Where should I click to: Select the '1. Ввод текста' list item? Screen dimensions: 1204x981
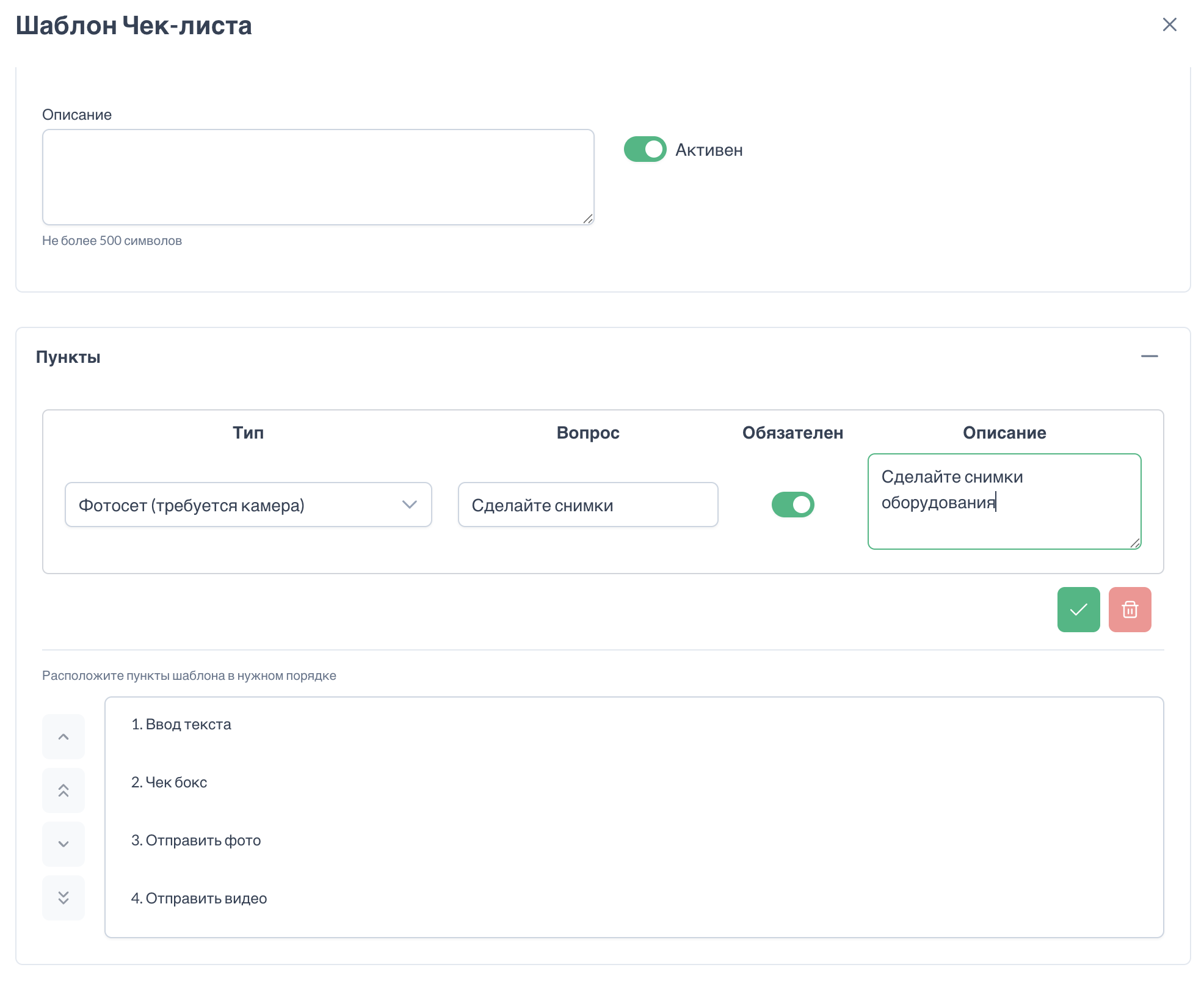(181, 724)
